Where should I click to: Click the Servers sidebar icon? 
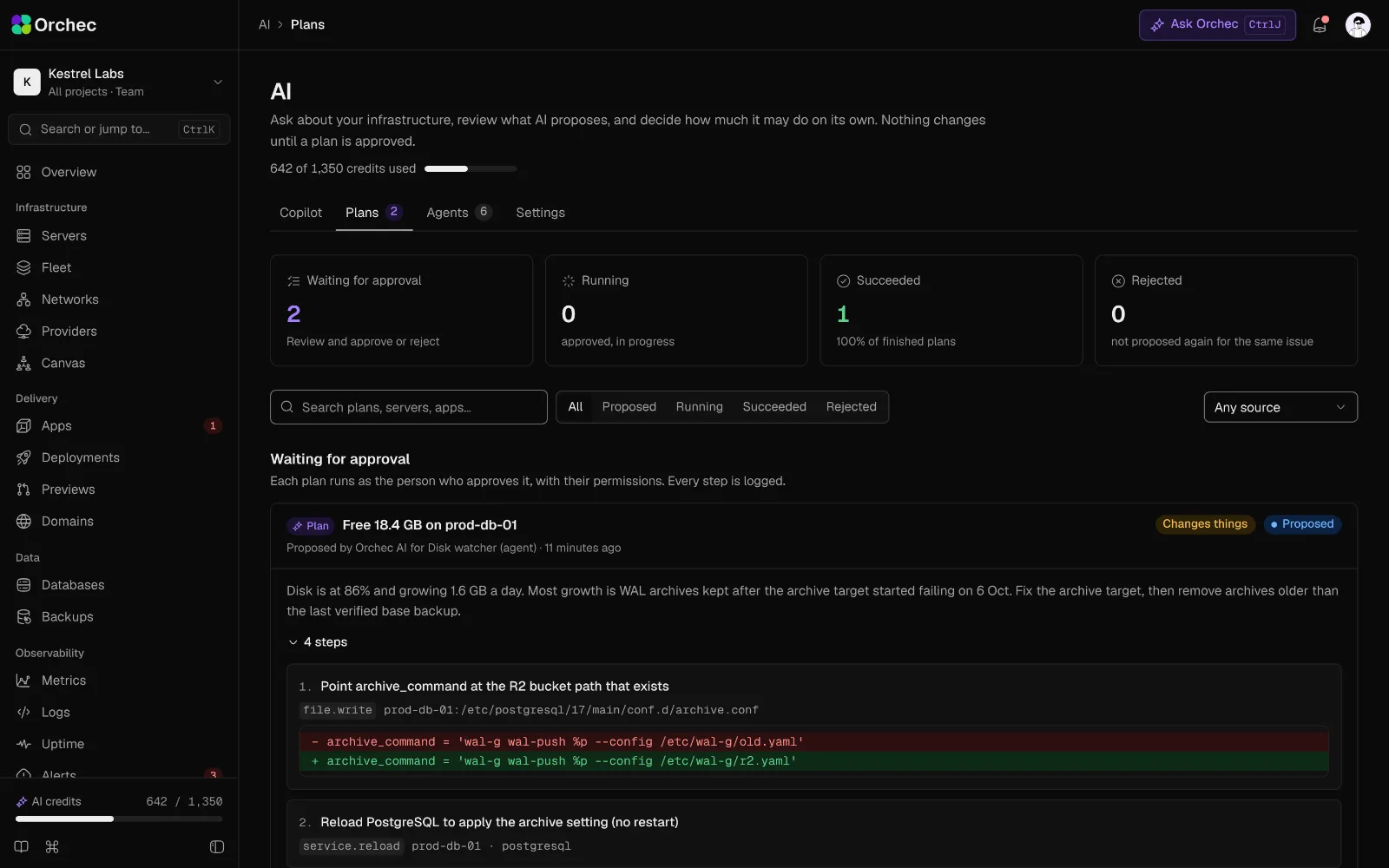(23, 236)
